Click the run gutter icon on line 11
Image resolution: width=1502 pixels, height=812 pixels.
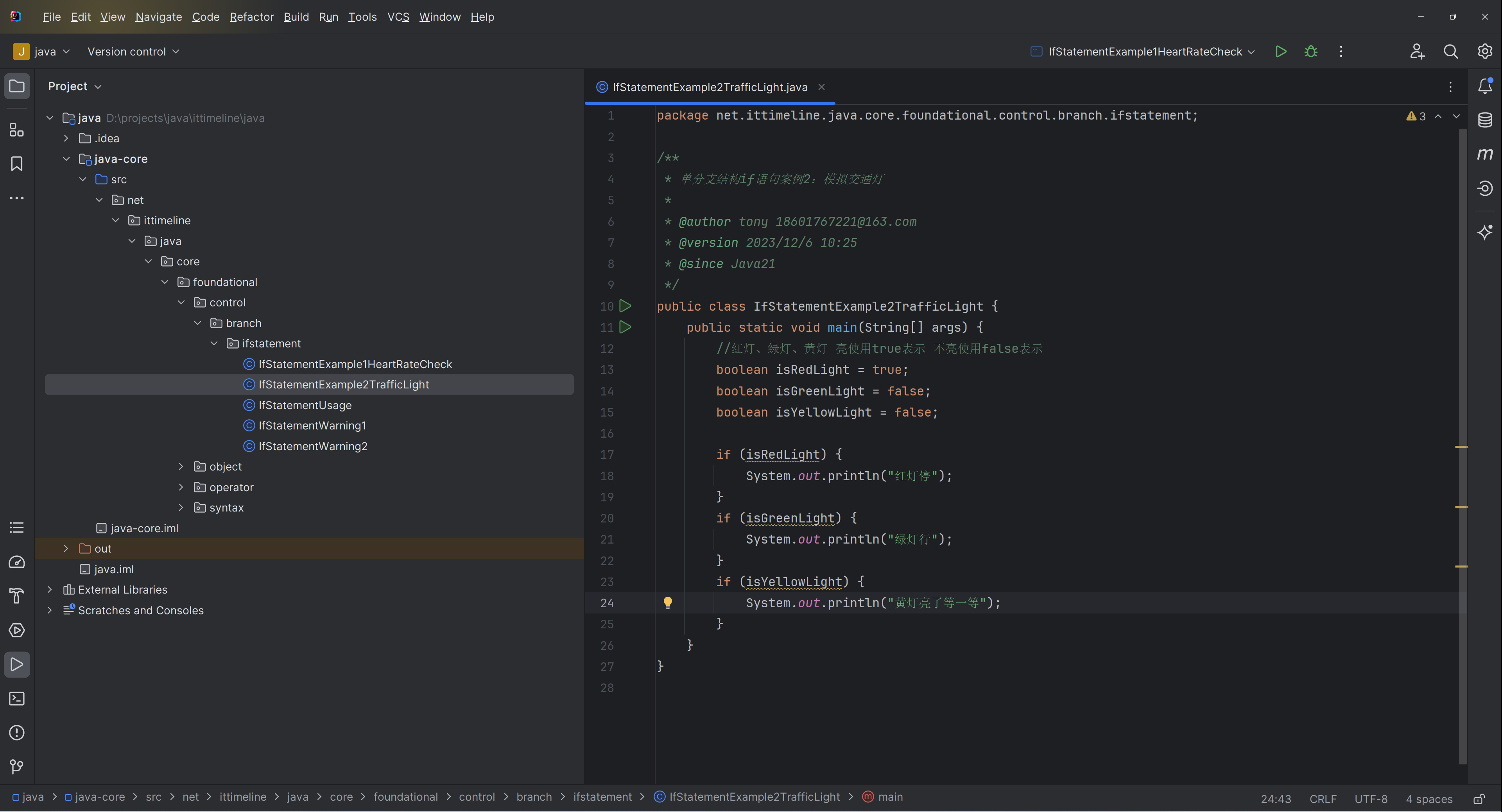[x=625, y=327]
